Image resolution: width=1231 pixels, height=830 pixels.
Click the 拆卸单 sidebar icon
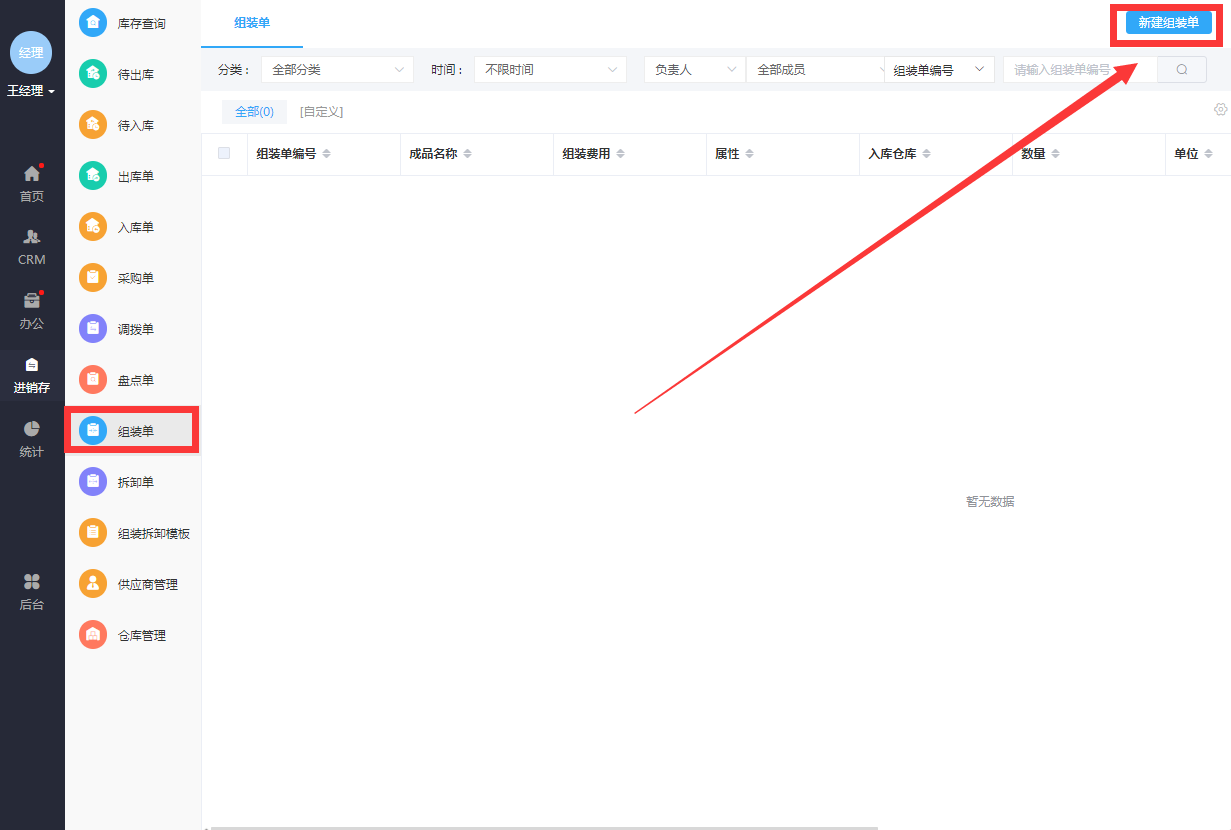[x=93, y=482]
